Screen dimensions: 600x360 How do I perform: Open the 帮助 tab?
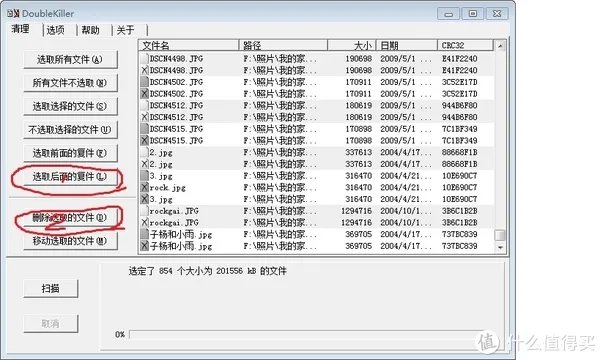[x=91, y=30]
